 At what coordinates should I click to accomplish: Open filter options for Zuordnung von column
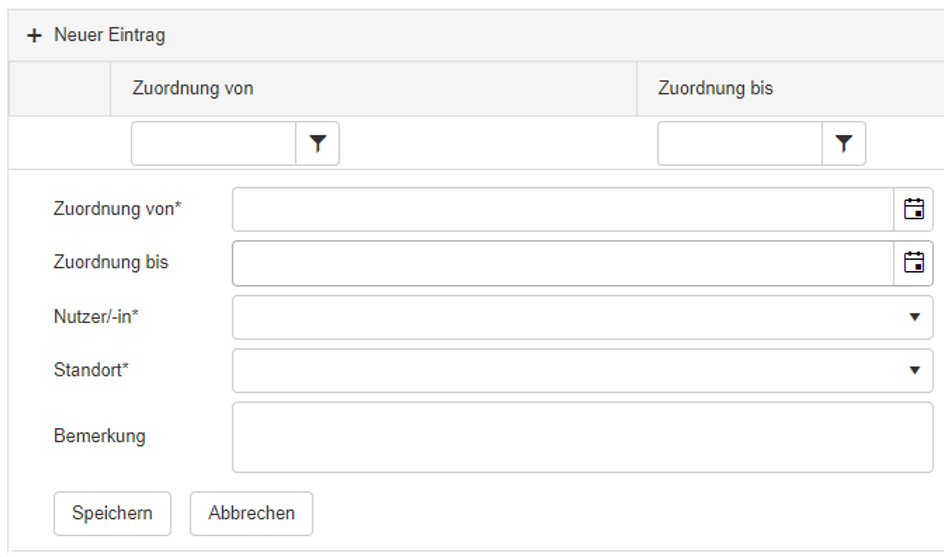(x=318, y=144)
